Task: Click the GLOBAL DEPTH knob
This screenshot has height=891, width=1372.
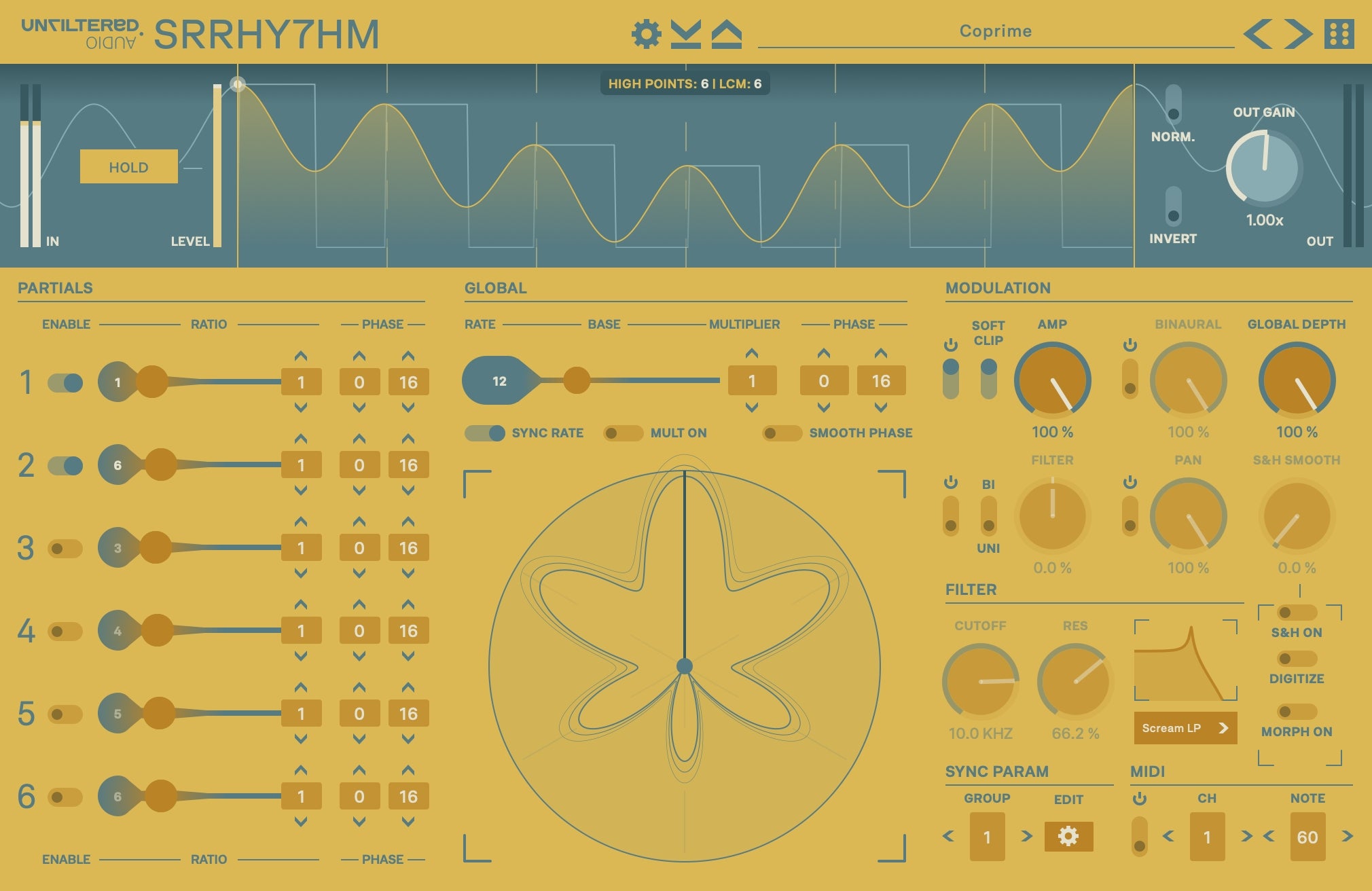Action: coord(1297,380)
